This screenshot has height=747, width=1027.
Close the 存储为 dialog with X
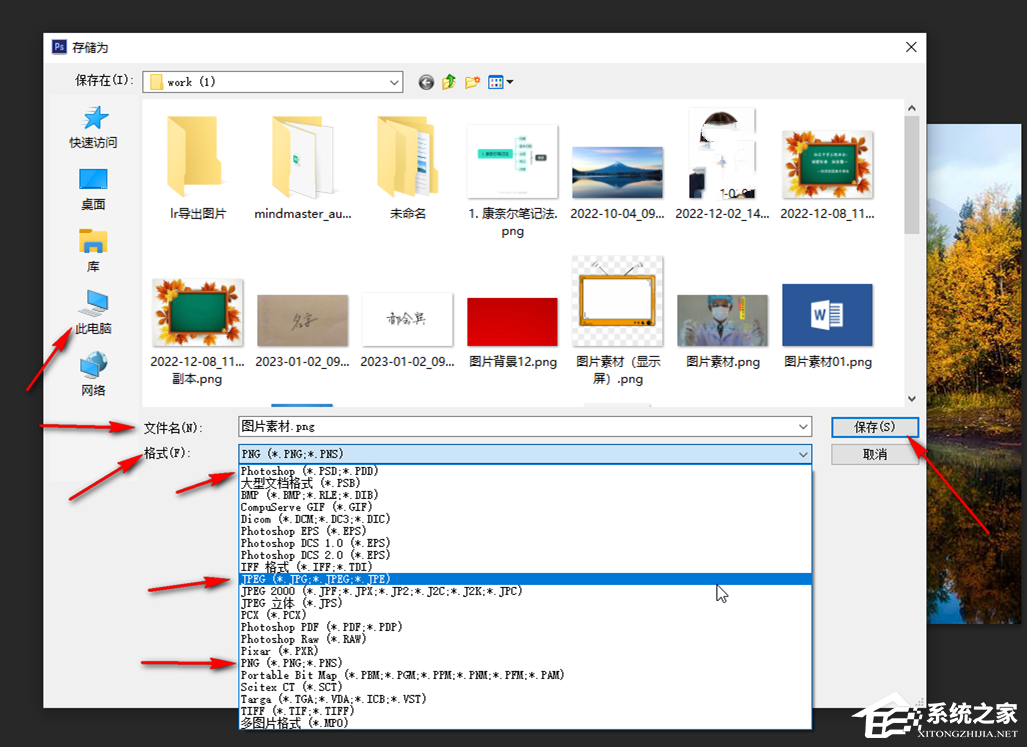click(911, 47)
